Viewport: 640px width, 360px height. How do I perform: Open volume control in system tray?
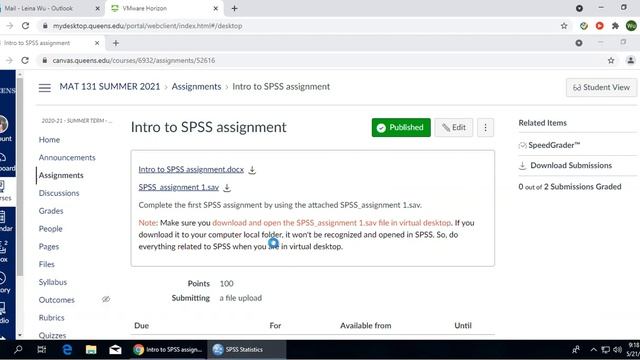point(617,350)
